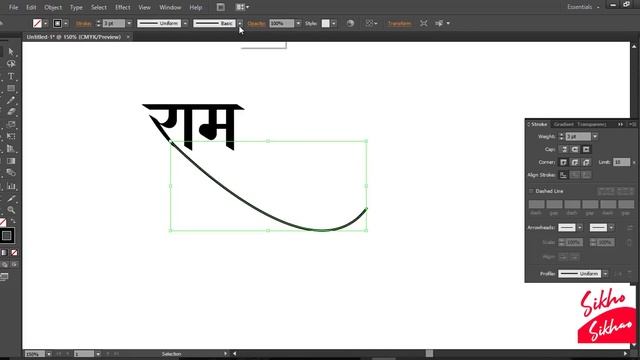The image size is (640, 360).
Task: Open the Arrange Documents icon in menu bar
Action: tap(242, 7)
